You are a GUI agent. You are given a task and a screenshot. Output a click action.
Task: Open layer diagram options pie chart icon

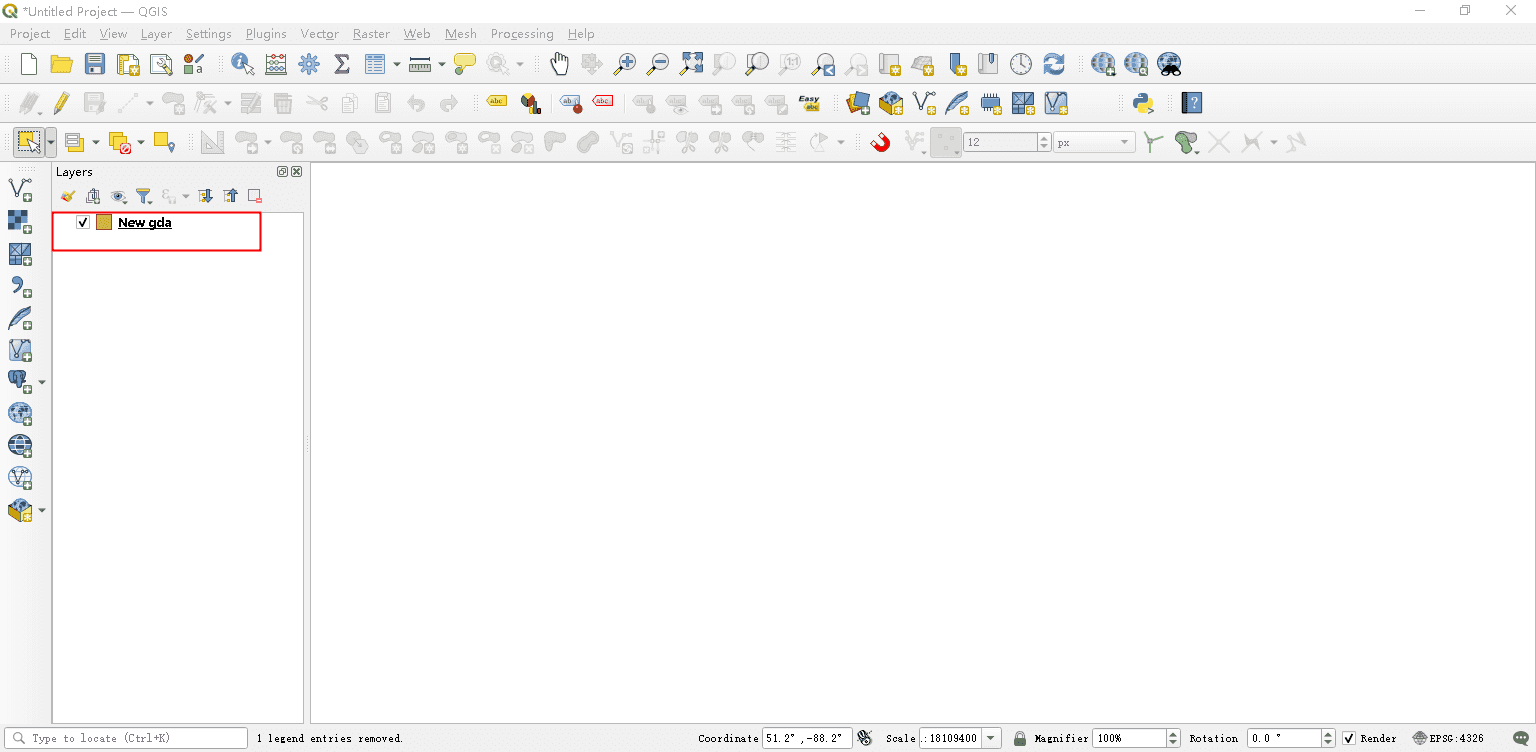pyautogui.click(x=530, y=103)
